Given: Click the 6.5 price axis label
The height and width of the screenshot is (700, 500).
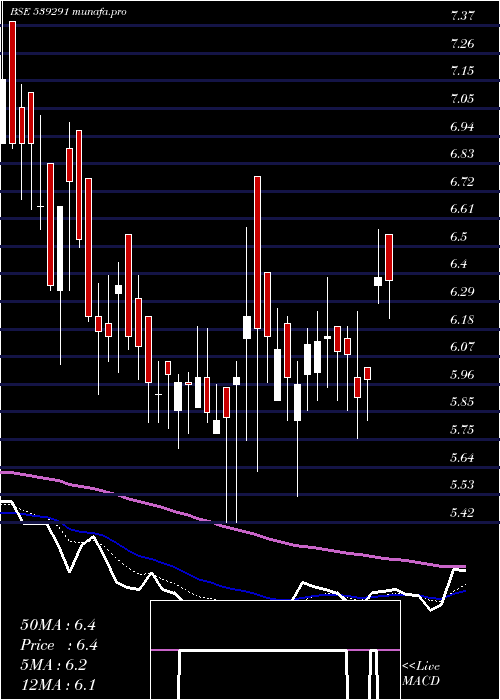Looking at the screenshot, I should tap(459, 236).
